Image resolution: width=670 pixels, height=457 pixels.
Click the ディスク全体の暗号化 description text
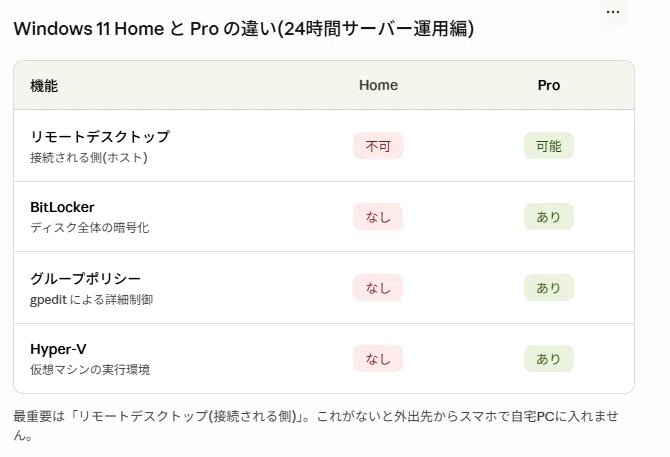(90, 228)
